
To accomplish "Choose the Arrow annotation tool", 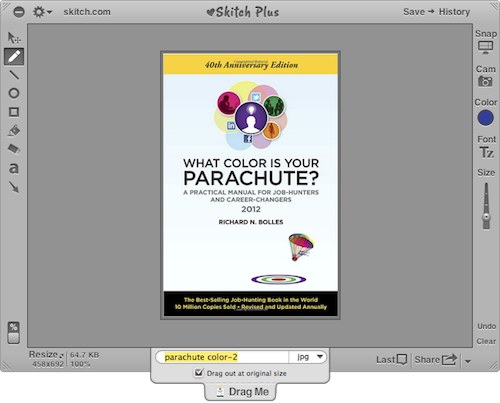I will point(14,187).
